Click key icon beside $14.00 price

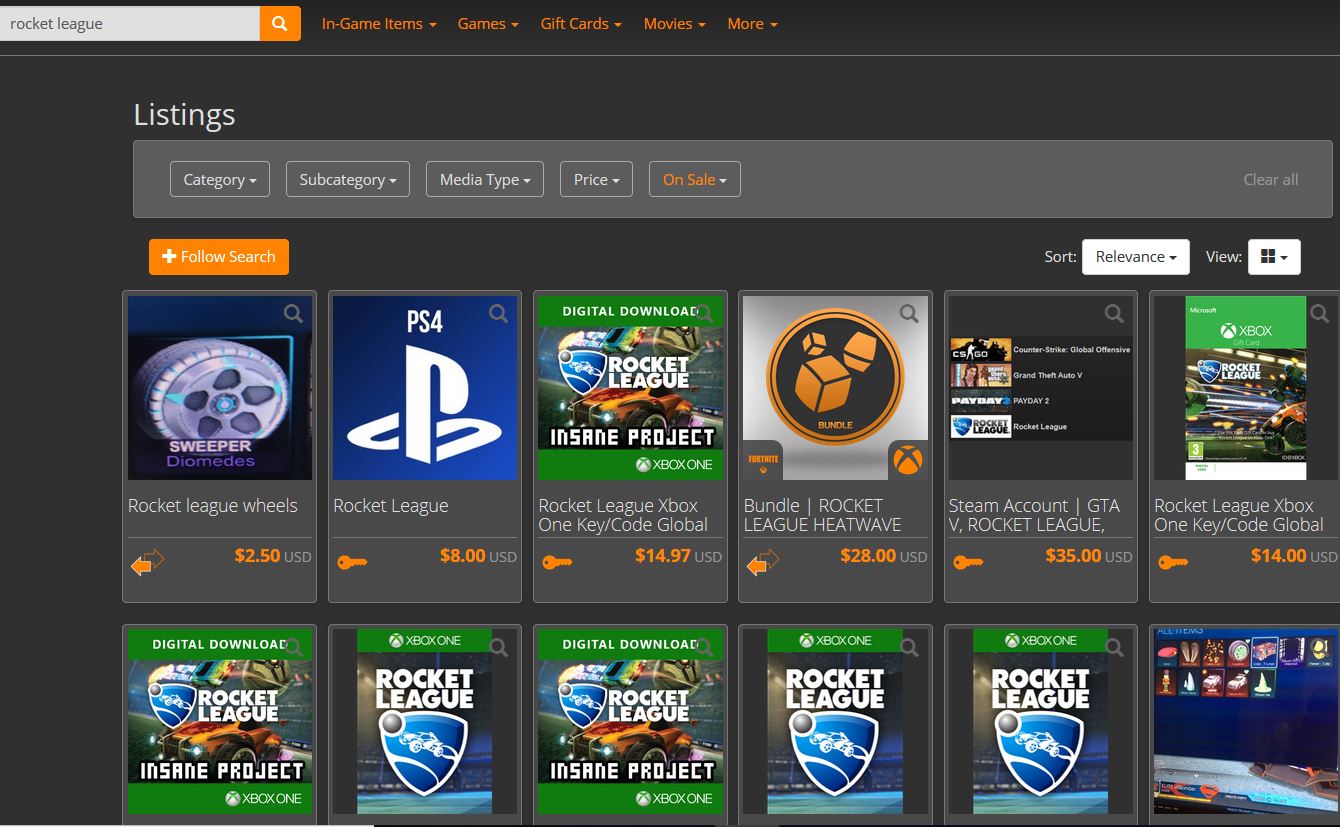click(x=1173, y=563)
